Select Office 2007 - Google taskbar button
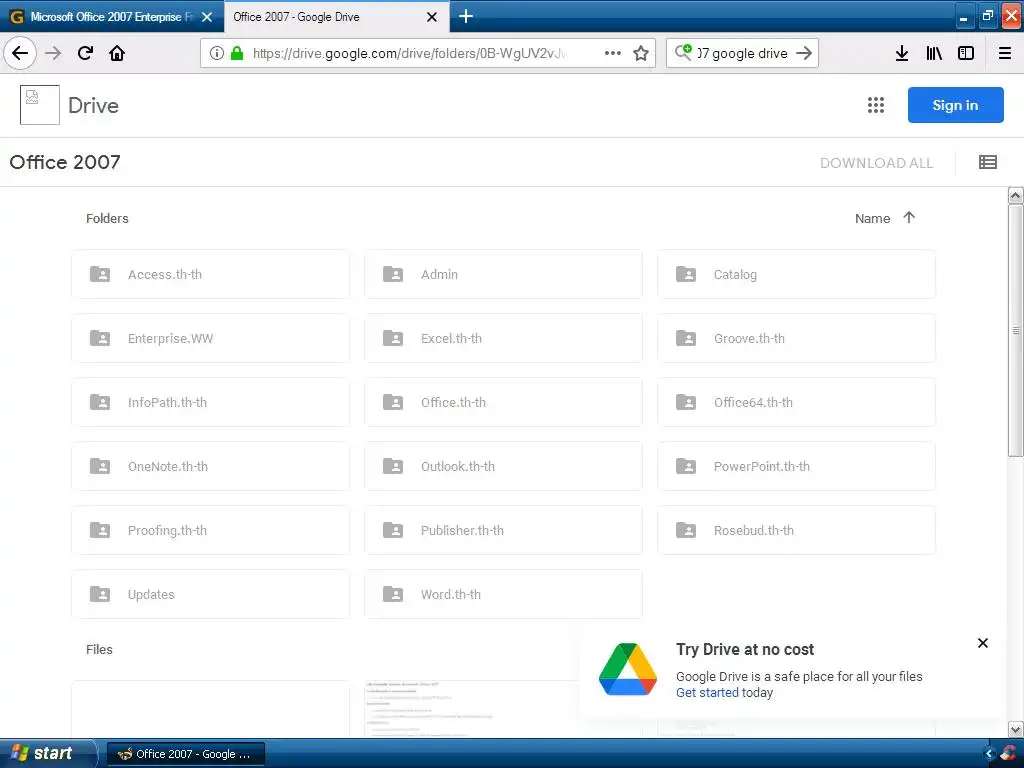The height and width of the screenshot is (768, 1024). click(185, 754)
